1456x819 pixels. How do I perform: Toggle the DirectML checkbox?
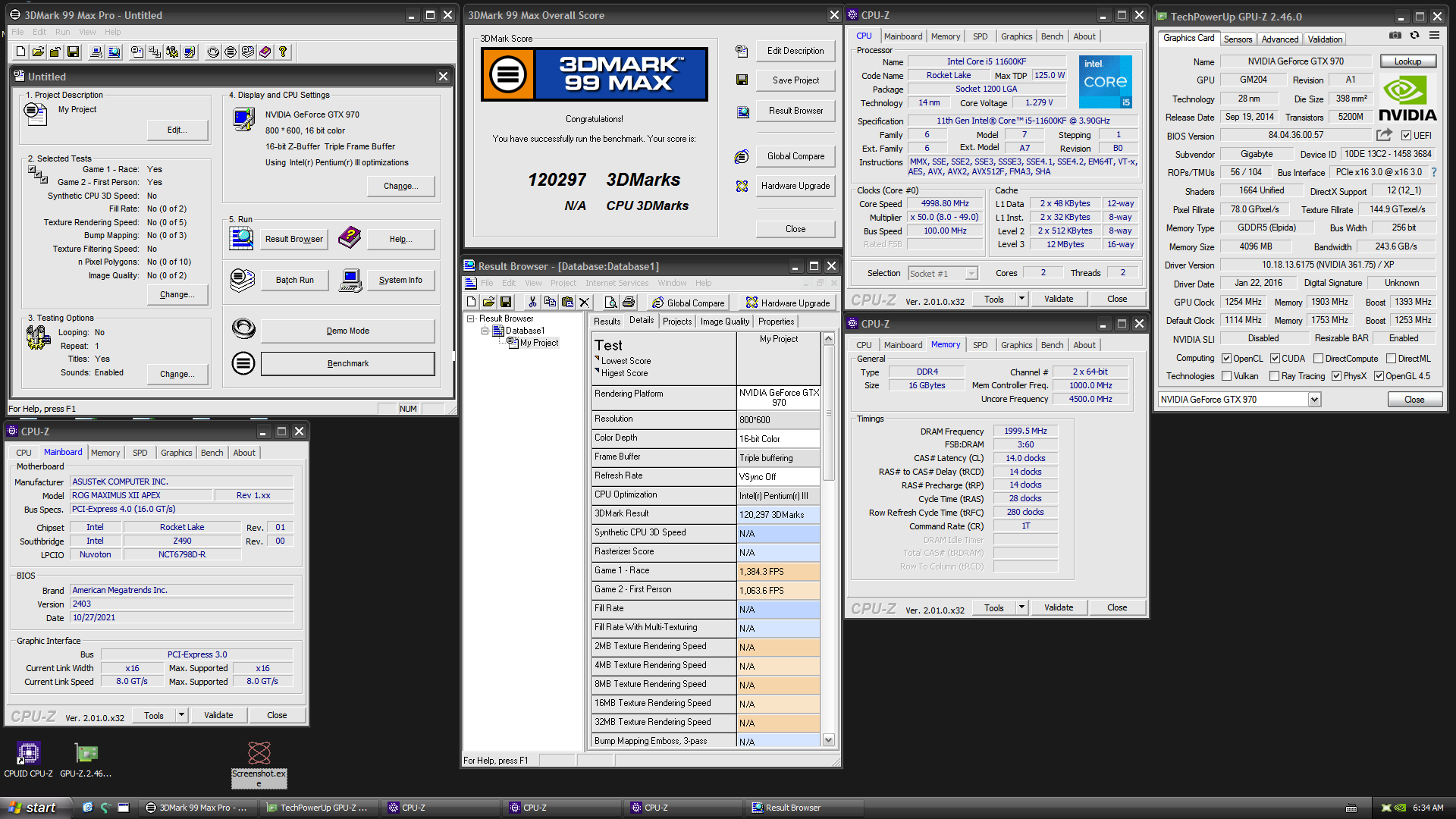click(1391, 359)
